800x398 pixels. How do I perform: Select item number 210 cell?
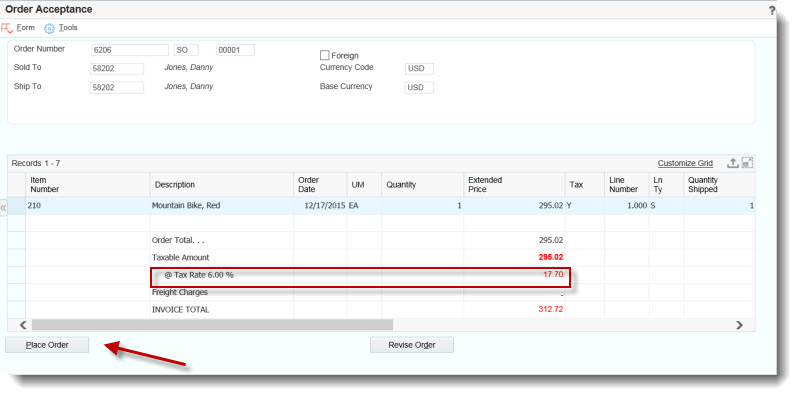pyautogui.click(x=88, y=206)
